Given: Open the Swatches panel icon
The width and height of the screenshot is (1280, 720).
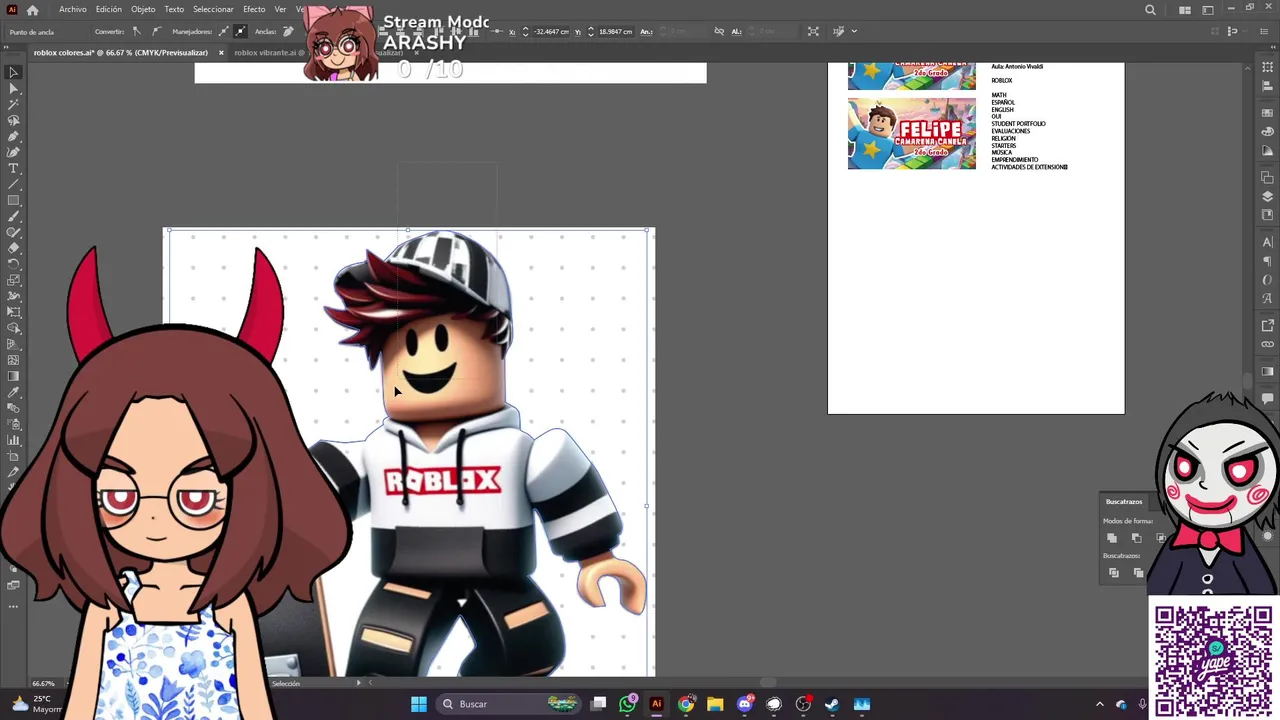Looking at the screenshot, I should (1268, 113).
